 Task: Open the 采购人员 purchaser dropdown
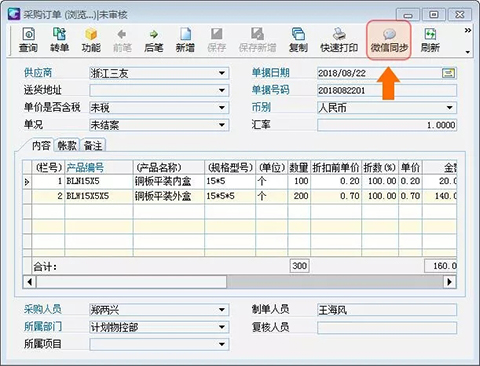pos(222,310)
